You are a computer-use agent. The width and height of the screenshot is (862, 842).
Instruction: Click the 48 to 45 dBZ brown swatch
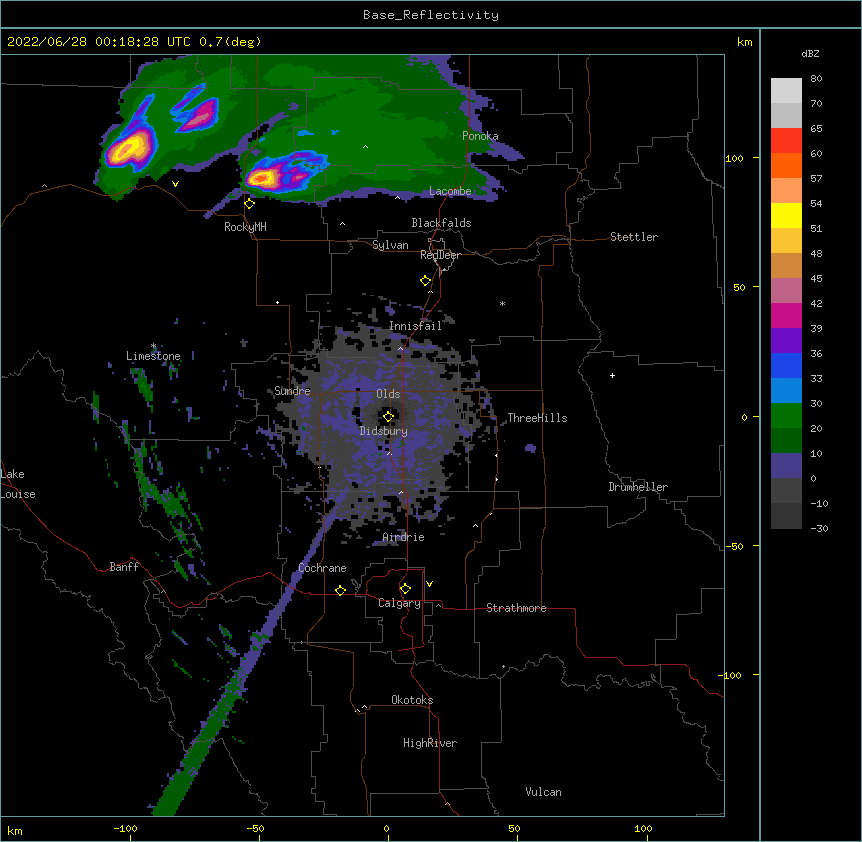786,265
